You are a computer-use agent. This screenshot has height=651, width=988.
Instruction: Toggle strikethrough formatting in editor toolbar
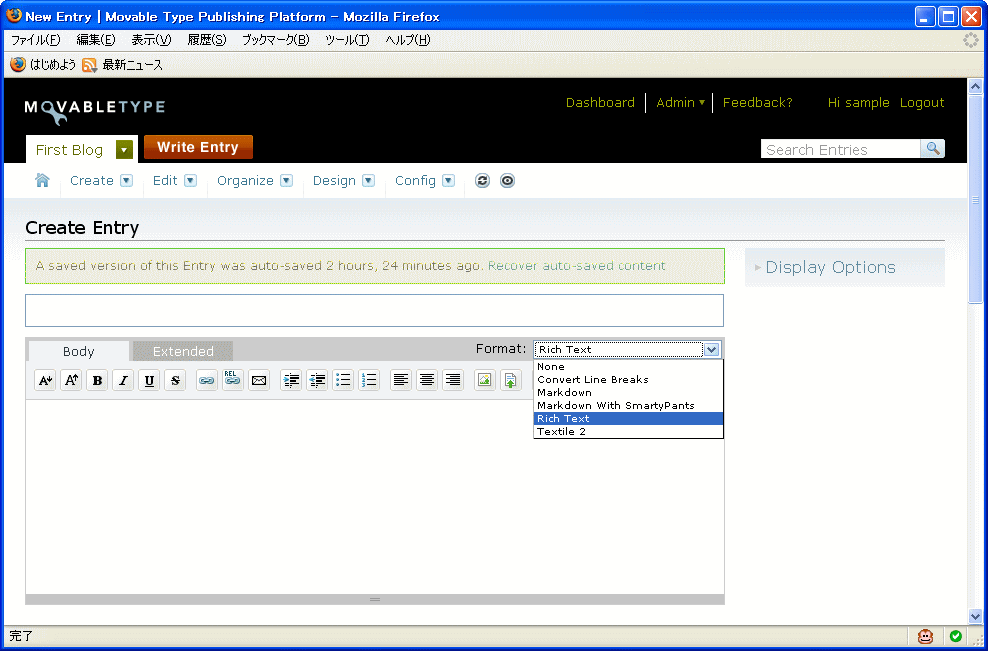[x=175, y=380]
